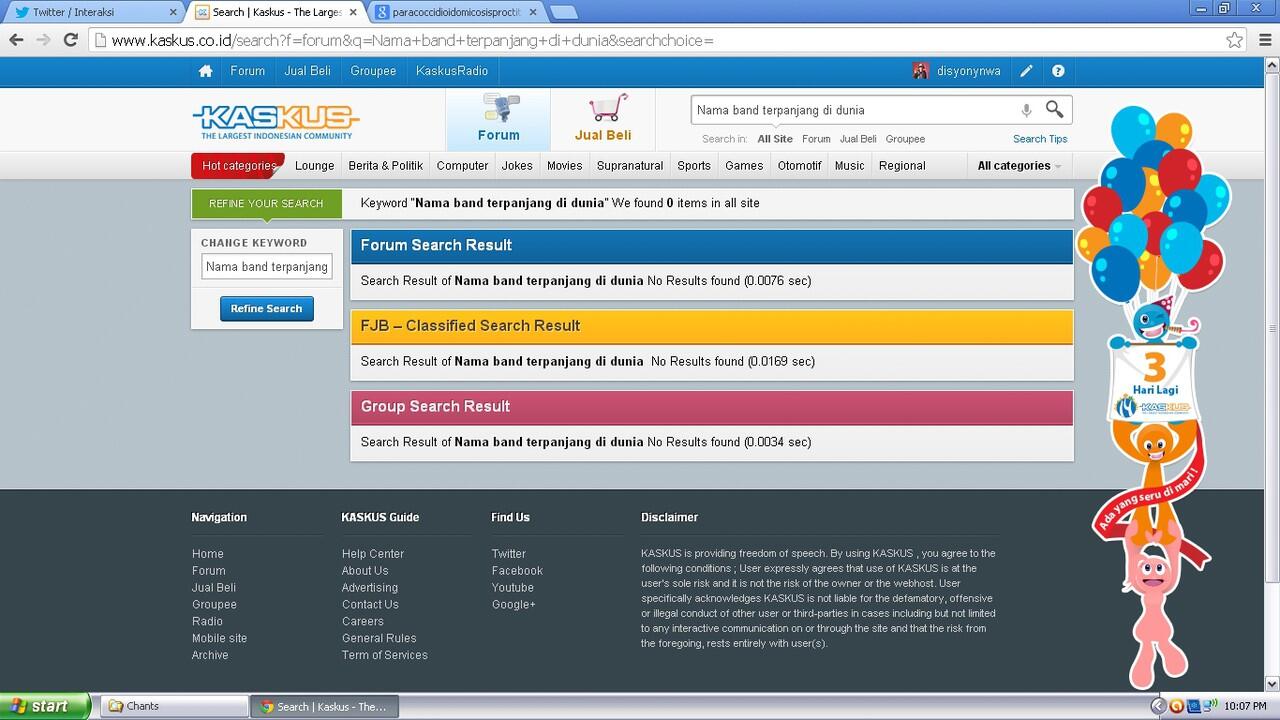Click the Hot categories button
Screen dimensions: 1280x720
click(238, 166)
